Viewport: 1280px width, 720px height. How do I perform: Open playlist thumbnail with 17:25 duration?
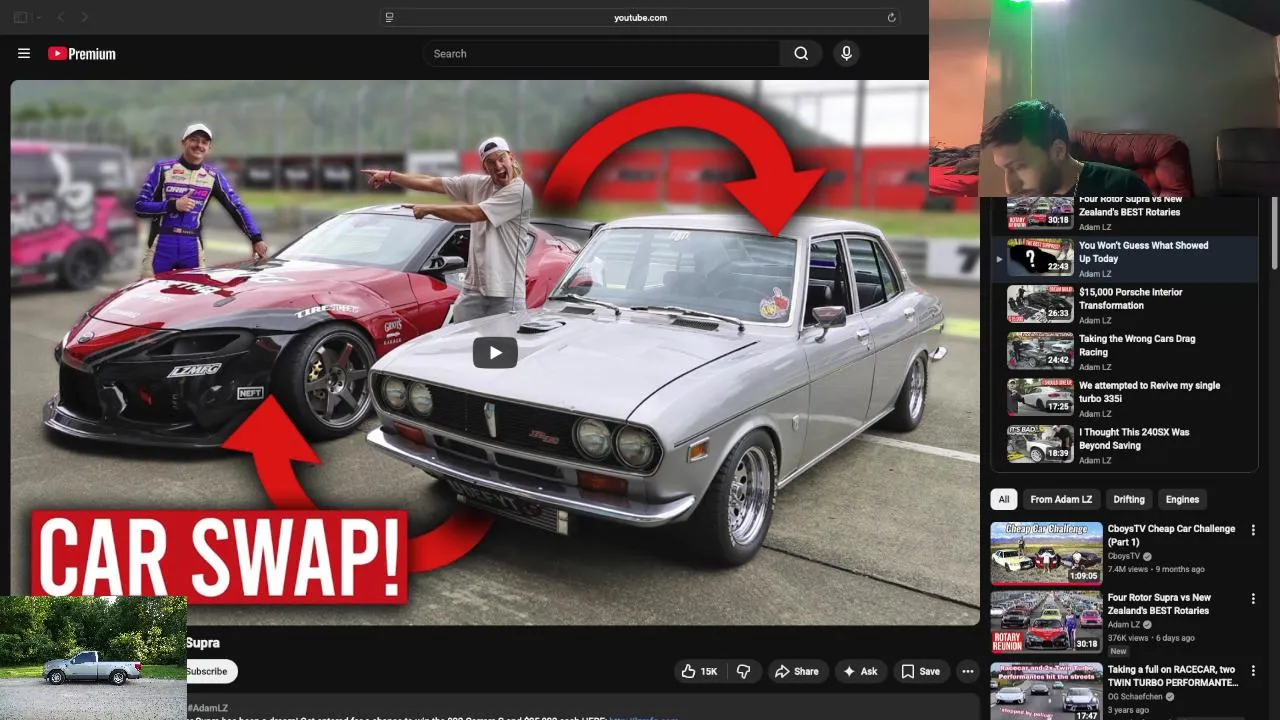pyautogui.click(x=1040, y=398)
